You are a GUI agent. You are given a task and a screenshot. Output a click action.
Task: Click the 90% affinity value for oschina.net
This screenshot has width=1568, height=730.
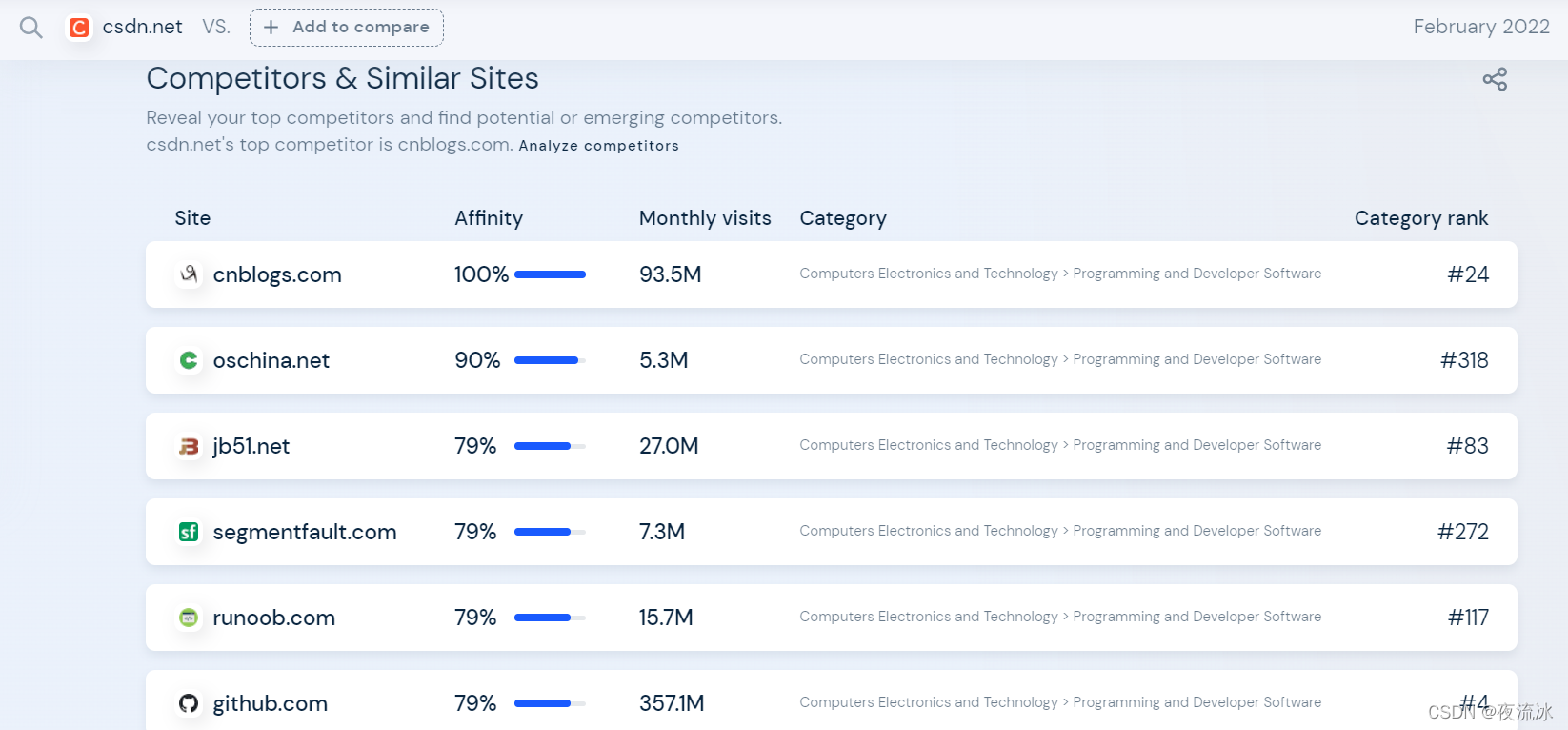477,360
